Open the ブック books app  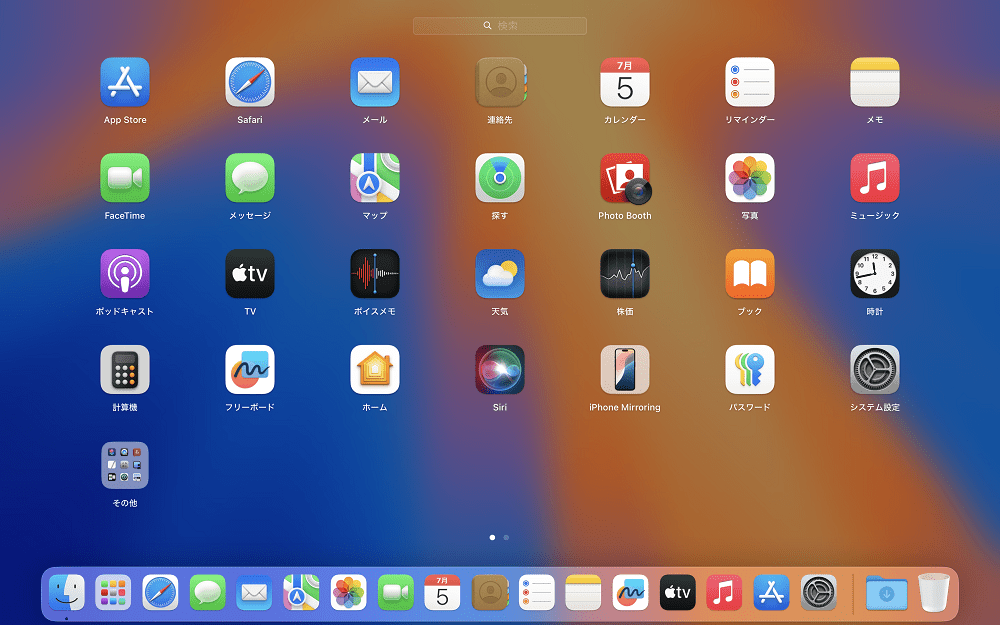[x=750, y=274]
